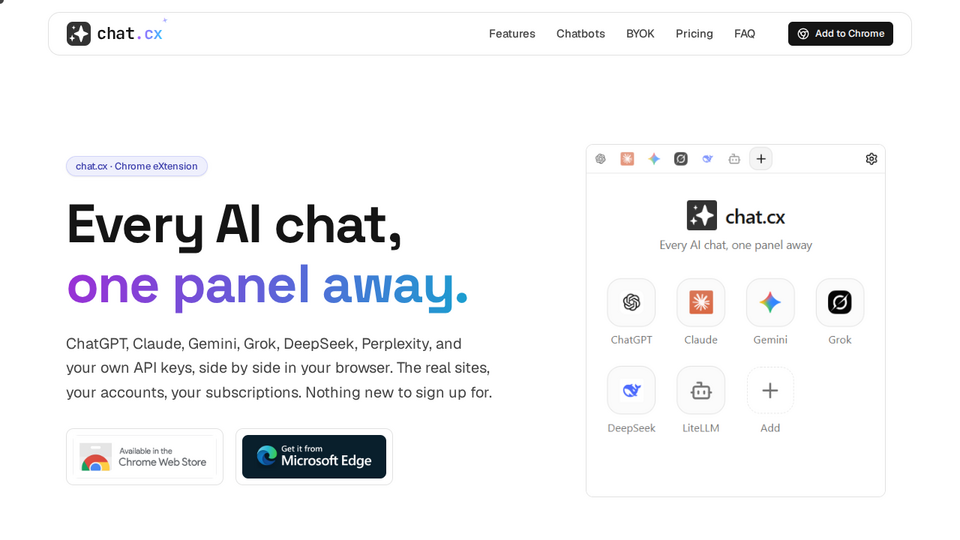Click the 'DeepSeek' label under its tile
The height and width of the screenshot is (540, 960).
(631, 428)
